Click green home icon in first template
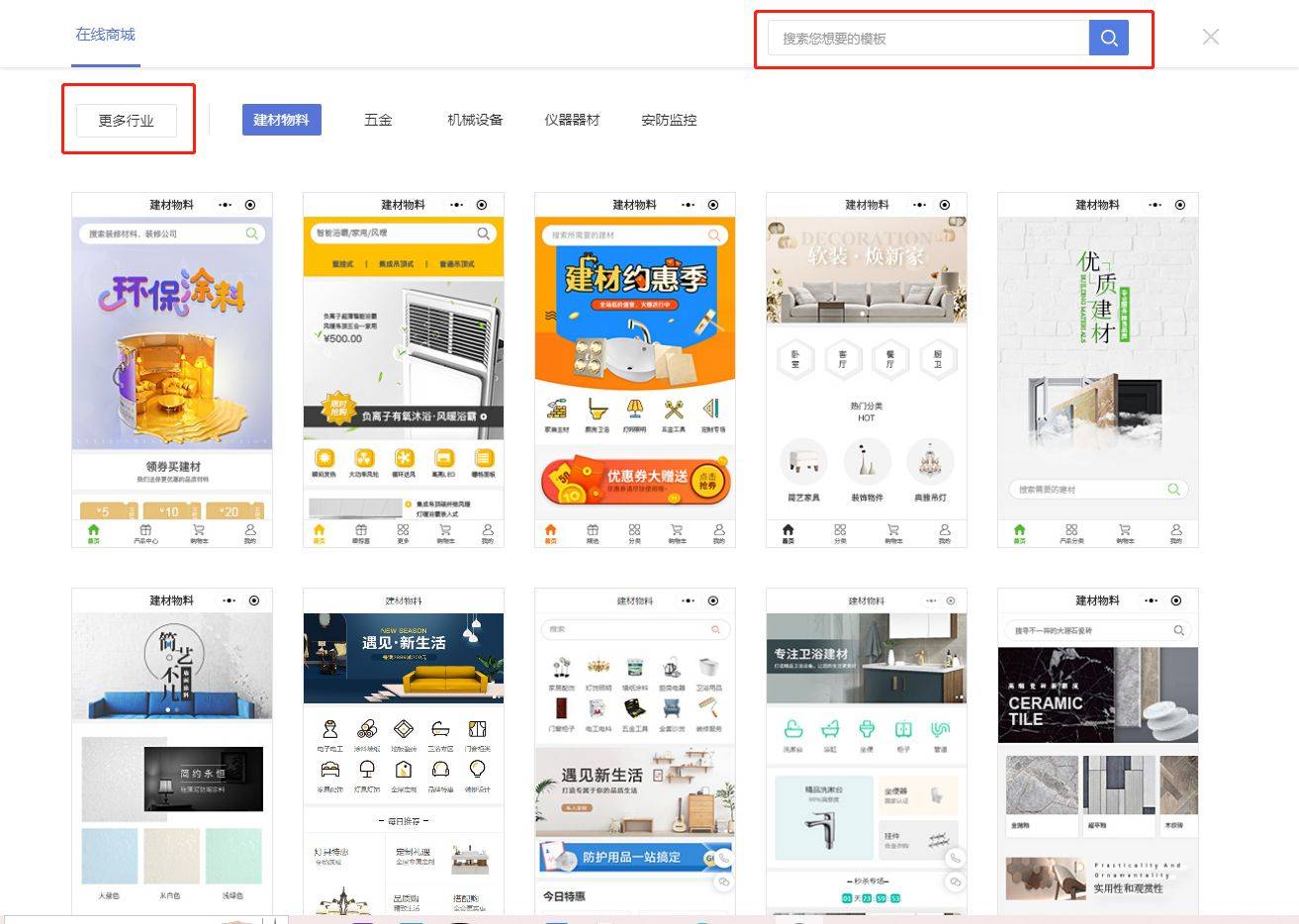 pyautogui.click(x=94, y=533)
